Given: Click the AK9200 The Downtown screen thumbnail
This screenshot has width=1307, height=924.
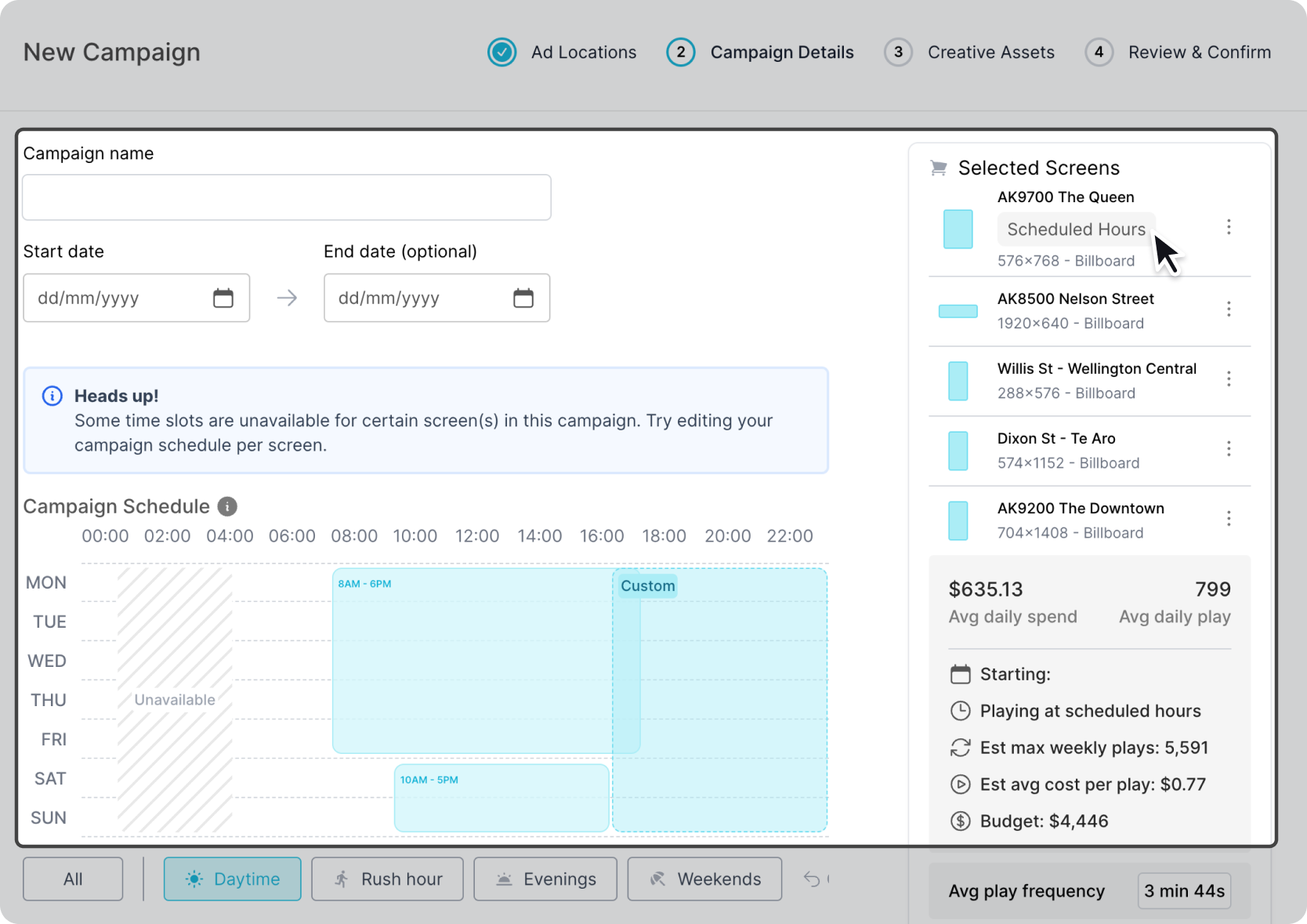Looking at the screenshot, I should tap(958, 520).
